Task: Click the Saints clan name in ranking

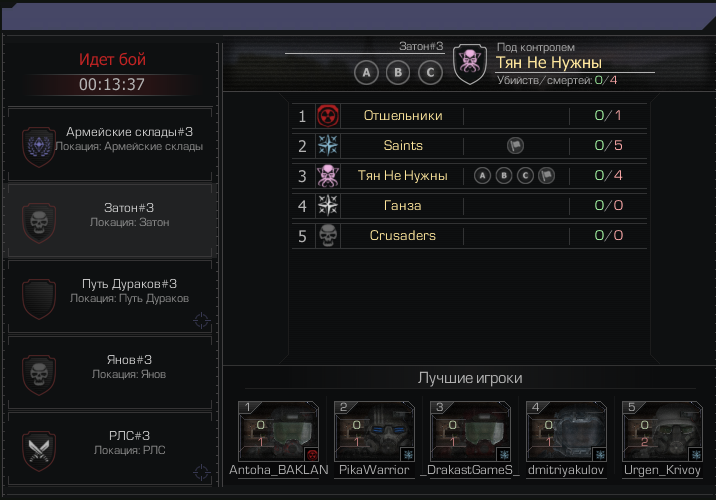Action: click(x=403, y=146)
